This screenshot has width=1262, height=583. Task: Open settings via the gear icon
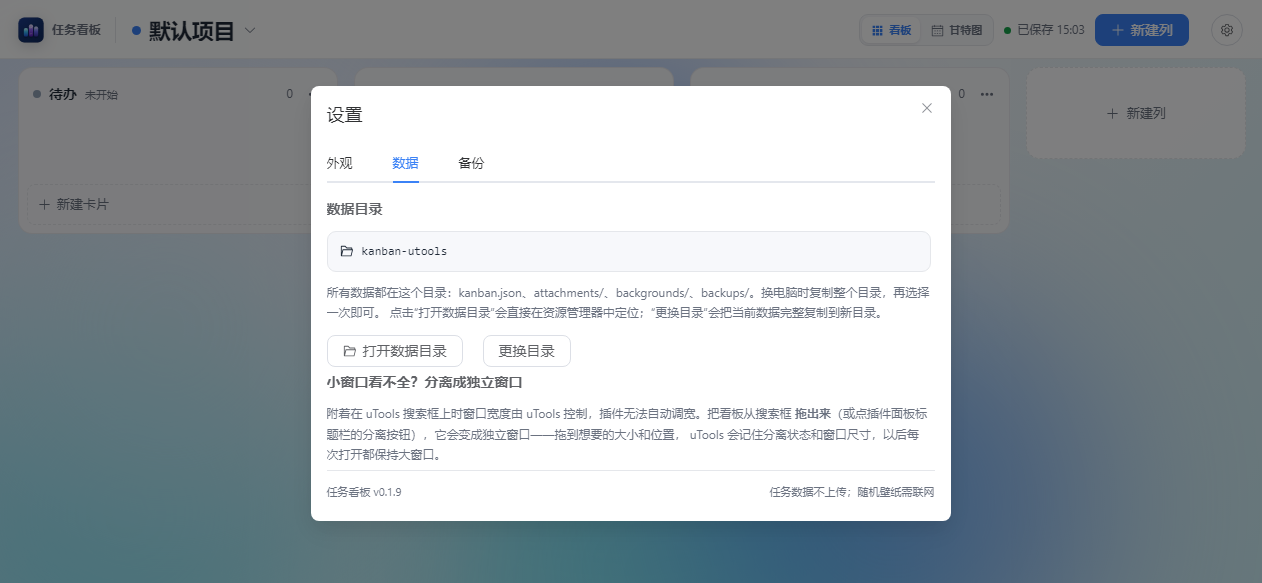tap(1227, 30)
